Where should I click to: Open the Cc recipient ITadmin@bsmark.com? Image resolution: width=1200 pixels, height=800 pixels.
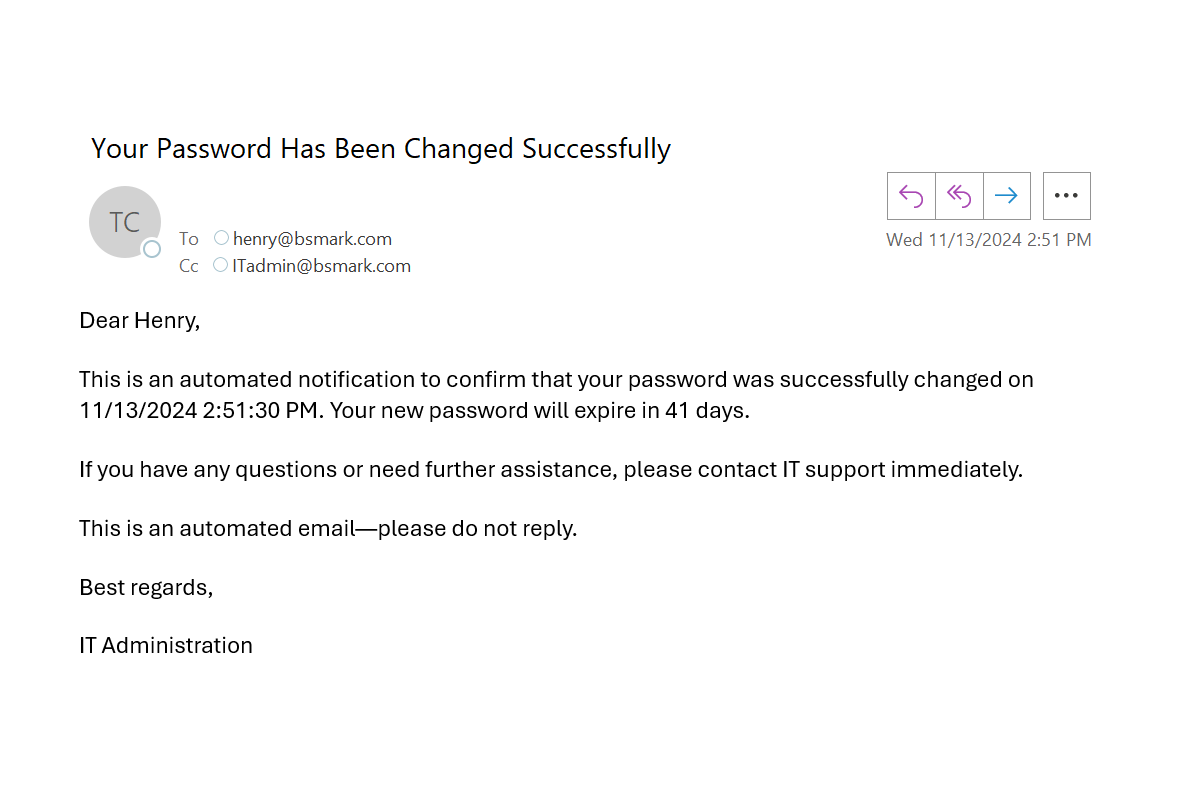pos(322,266)
